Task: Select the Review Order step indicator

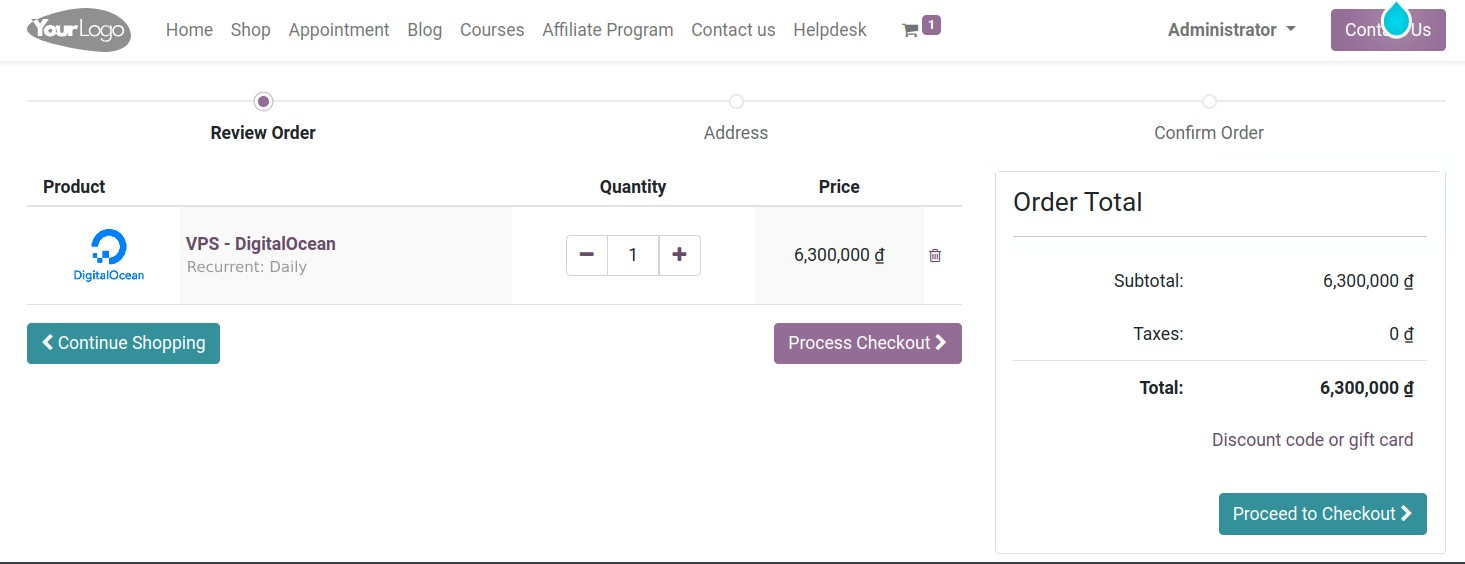Action: 263,101
